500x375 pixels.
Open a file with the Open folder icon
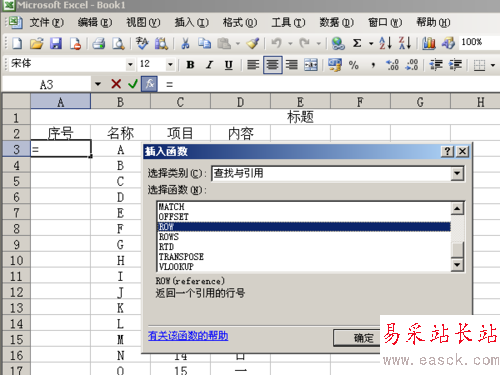[37, 43]
